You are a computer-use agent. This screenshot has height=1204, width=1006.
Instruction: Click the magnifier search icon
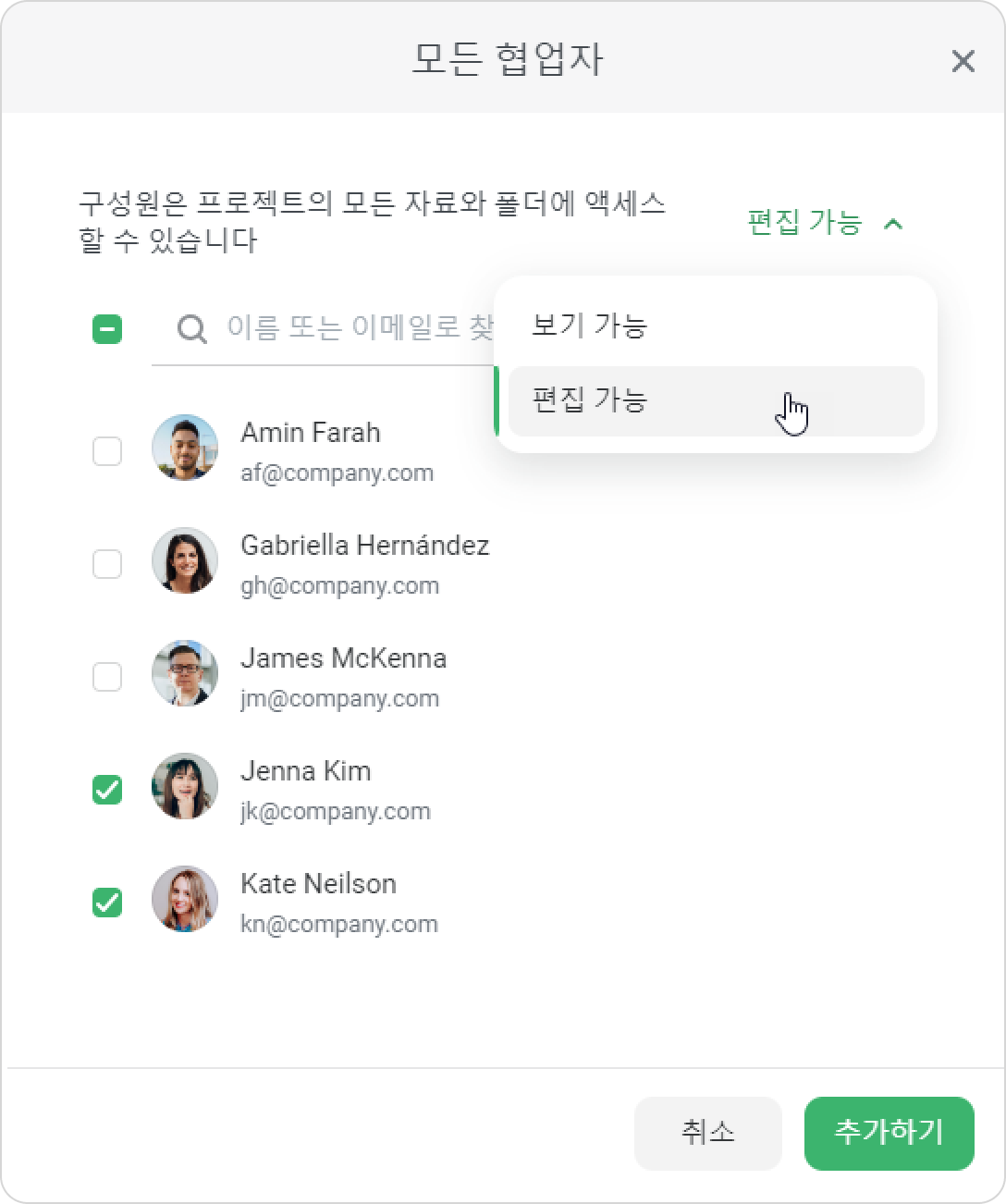191,329
